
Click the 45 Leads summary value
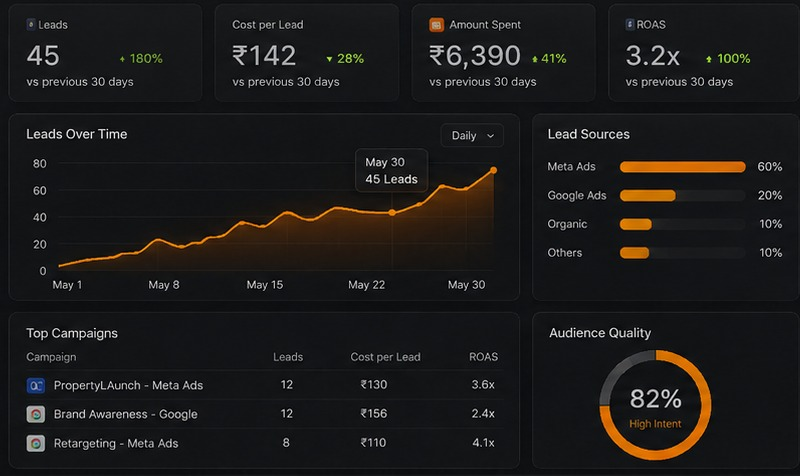click(x=43, y=56)
